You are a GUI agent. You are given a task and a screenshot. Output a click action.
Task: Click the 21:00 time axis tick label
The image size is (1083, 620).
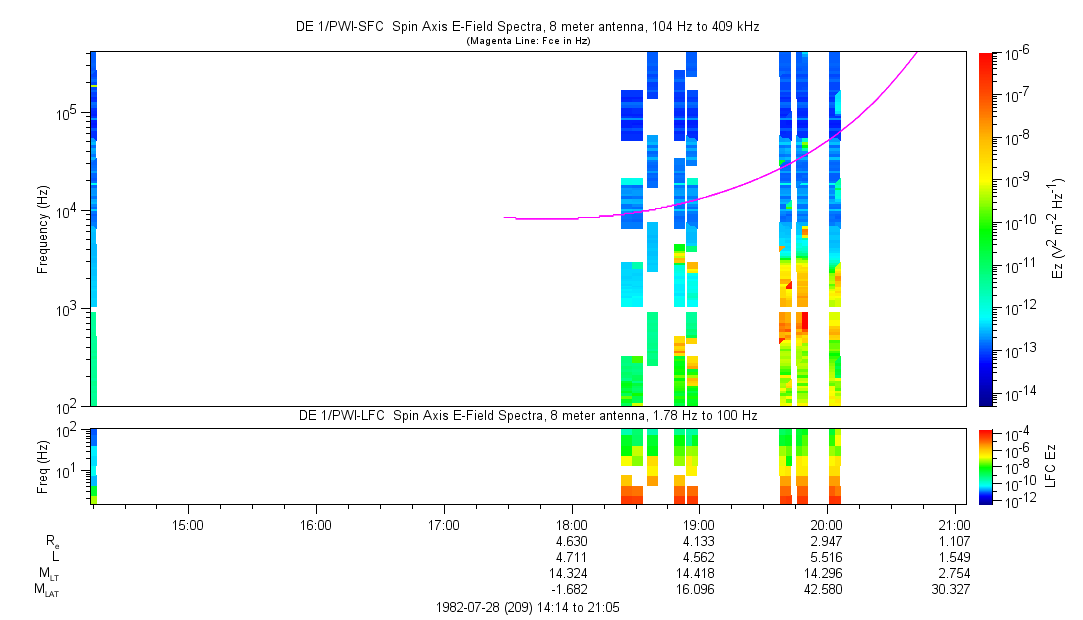click(954, 524)
